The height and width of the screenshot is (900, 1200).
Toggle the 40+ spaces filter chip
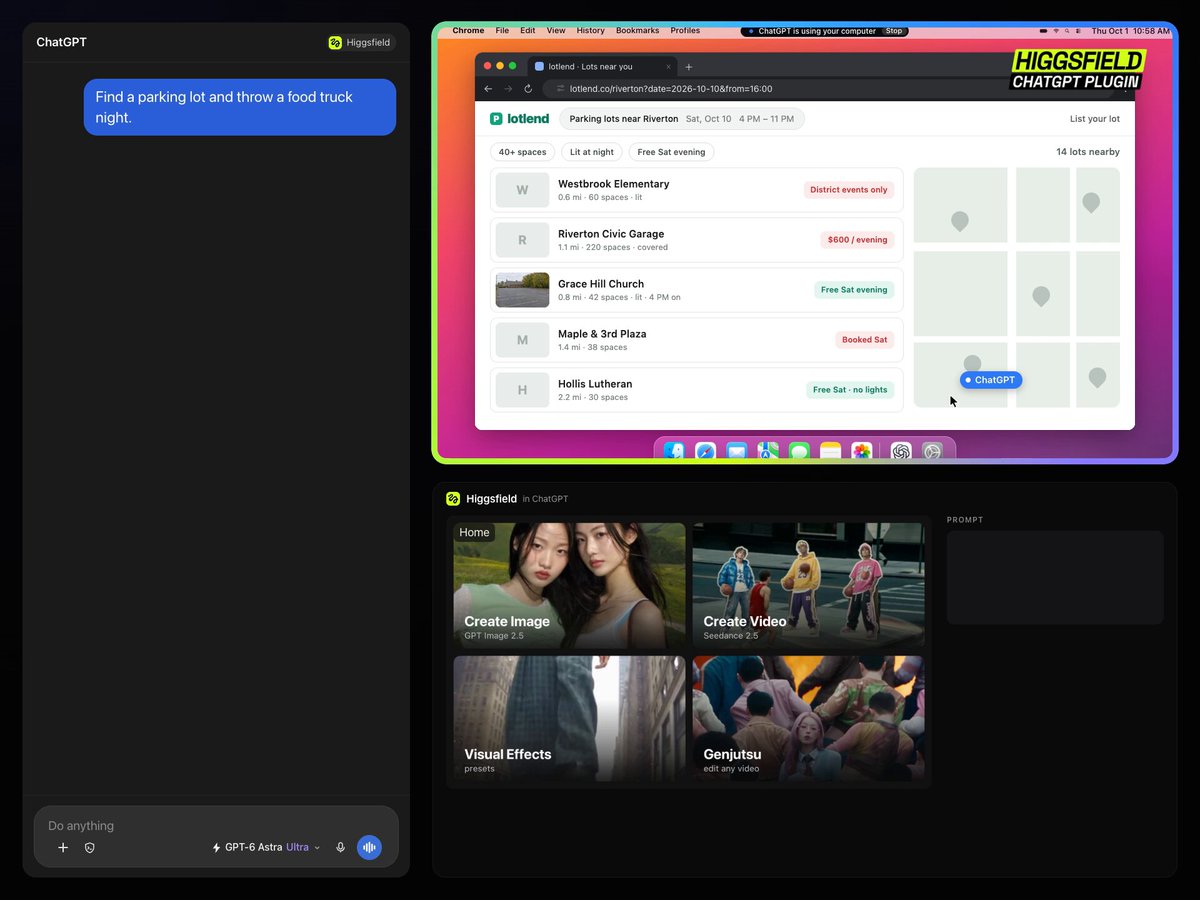[522, 152]
